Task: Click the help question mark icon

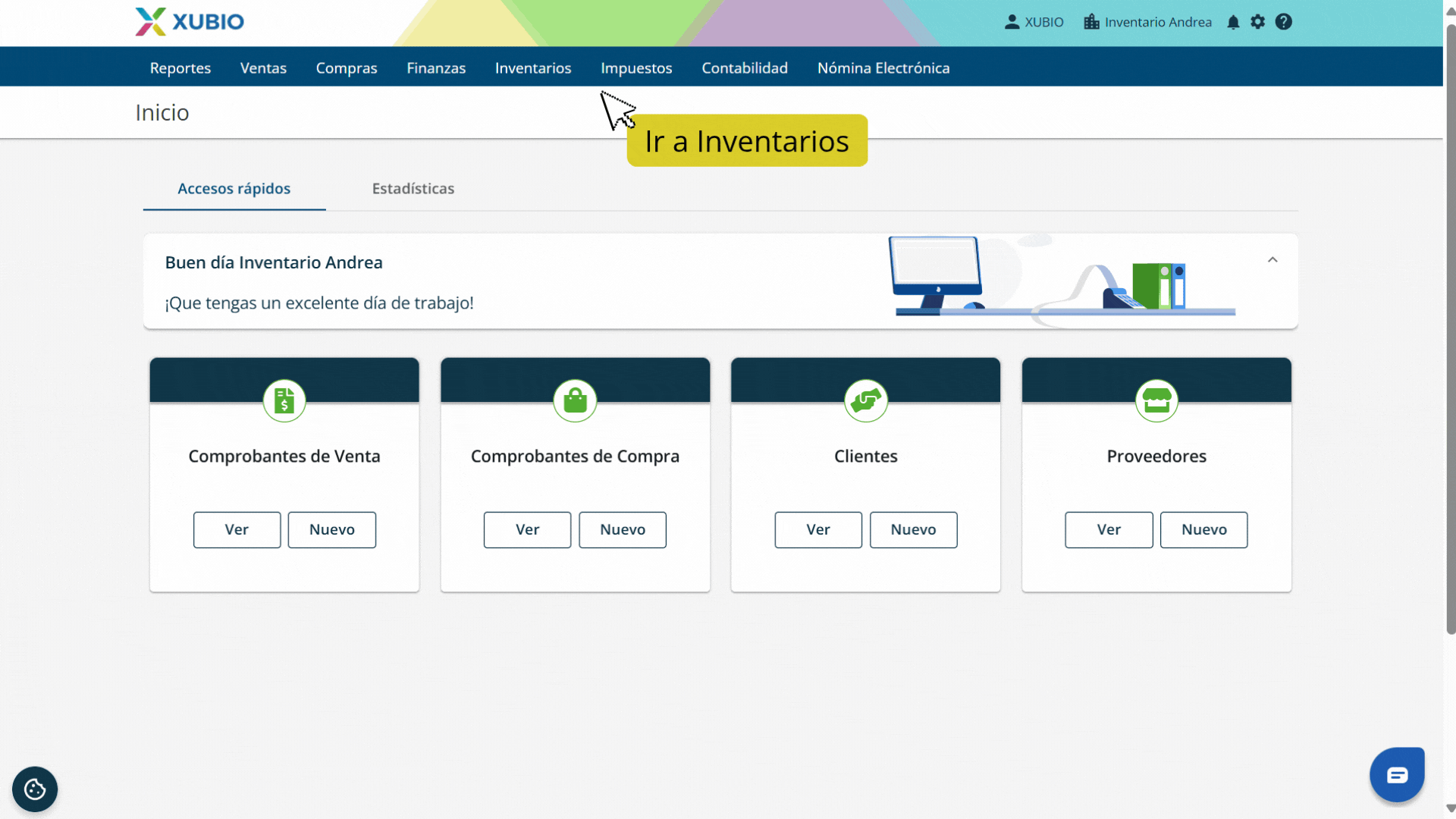Action: (x=1283, y=22)
